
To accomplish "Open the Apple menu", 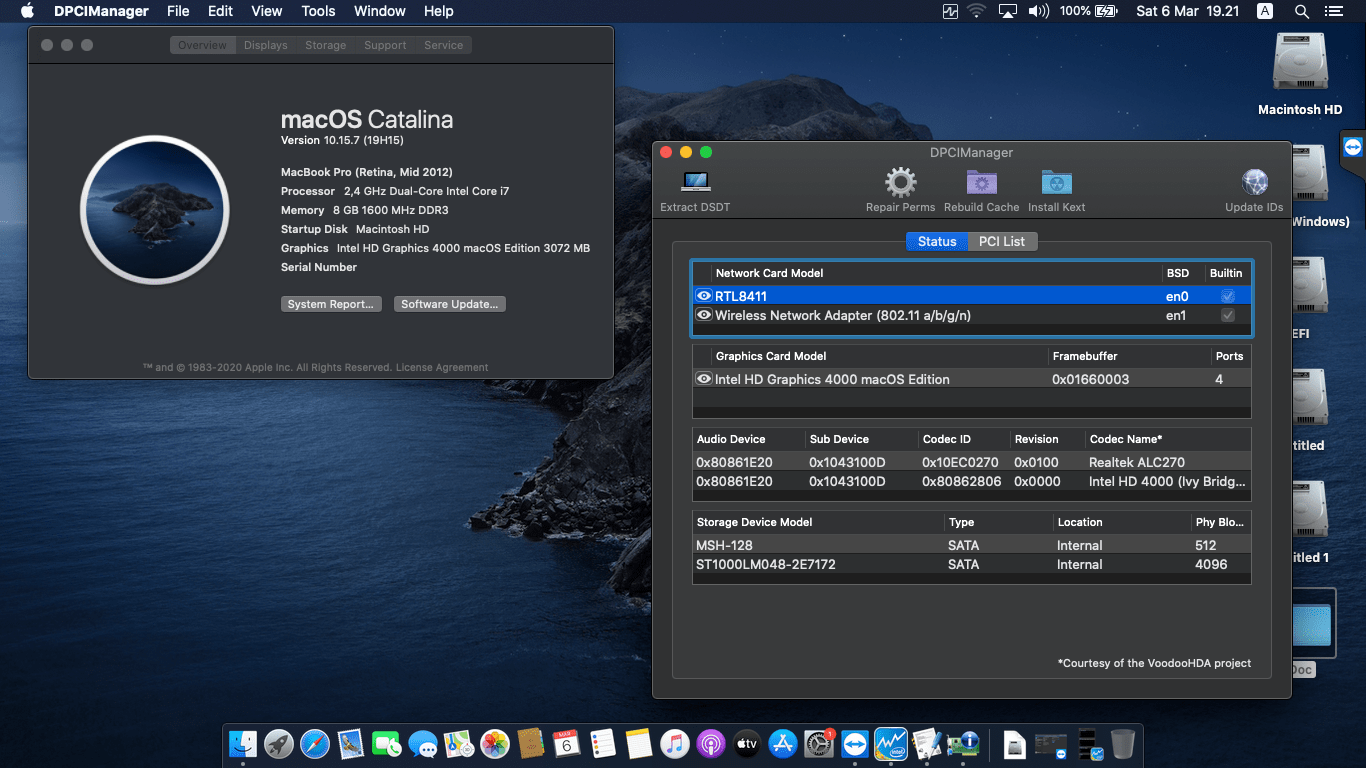I will pyautogui.click(x=27, y=12).
